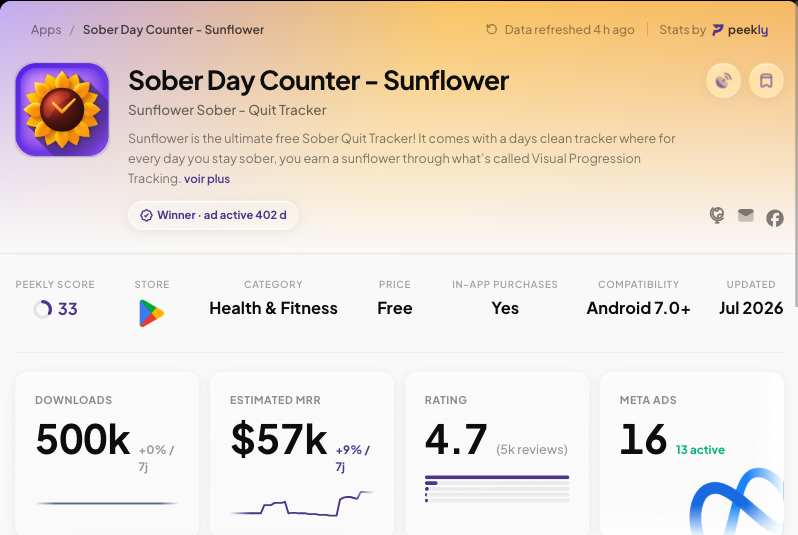Screen dimensions: 798x535
Task: Click the Jul 2026 updated value
Action: pos(751,308)
